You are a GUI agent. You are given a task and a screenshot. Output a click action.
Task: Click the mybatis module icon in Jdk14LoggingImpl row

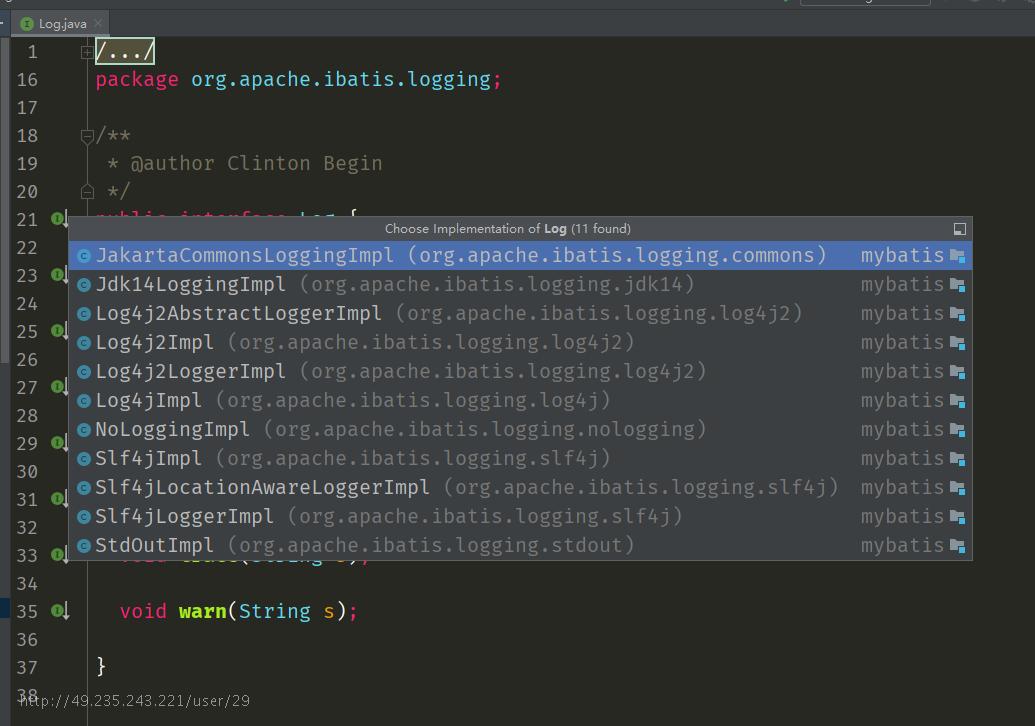coord(958,285)
